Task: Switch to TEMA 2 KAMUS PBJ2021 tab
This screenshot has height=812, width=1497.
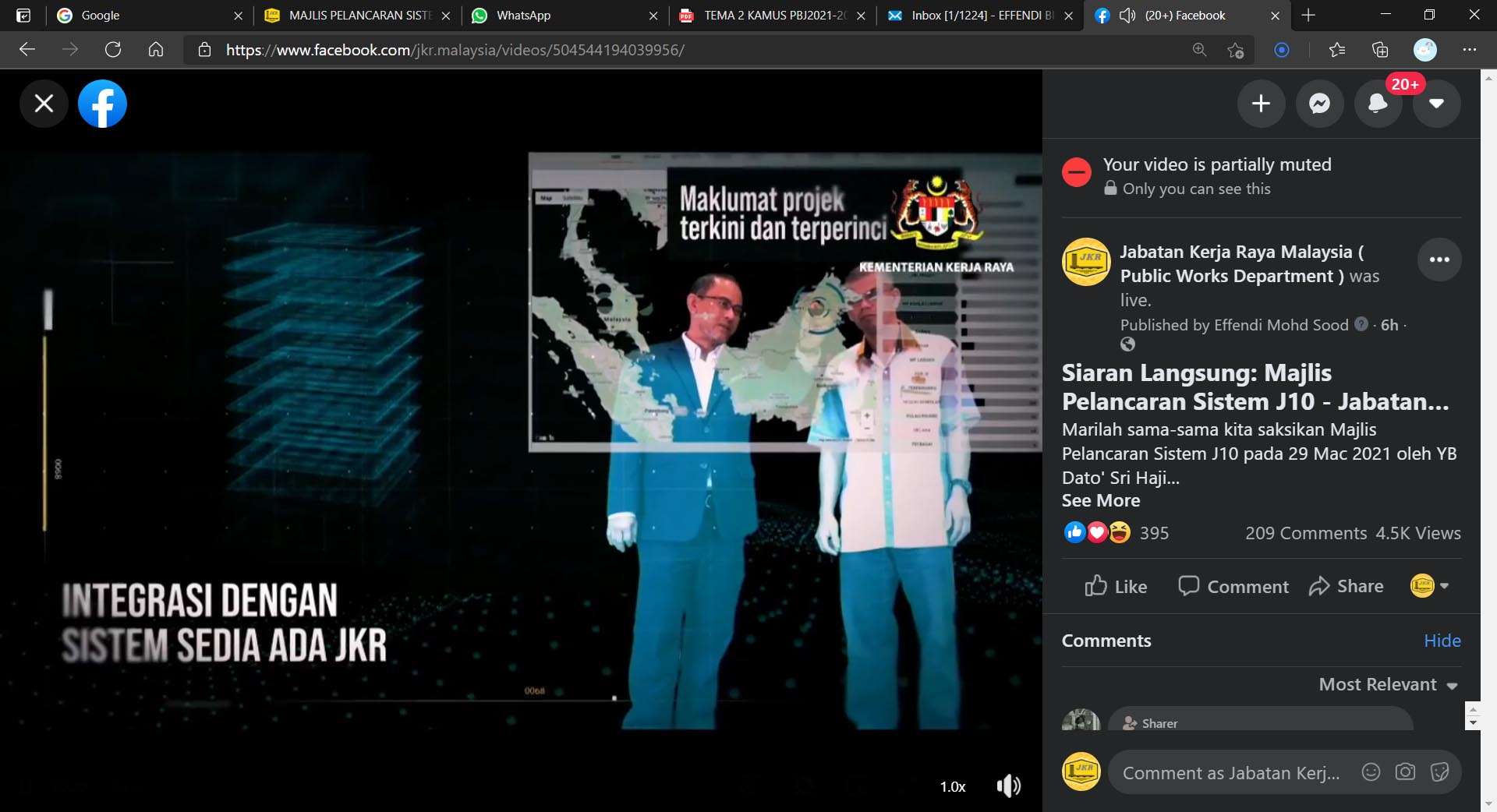Action: (x=774, y=16)
